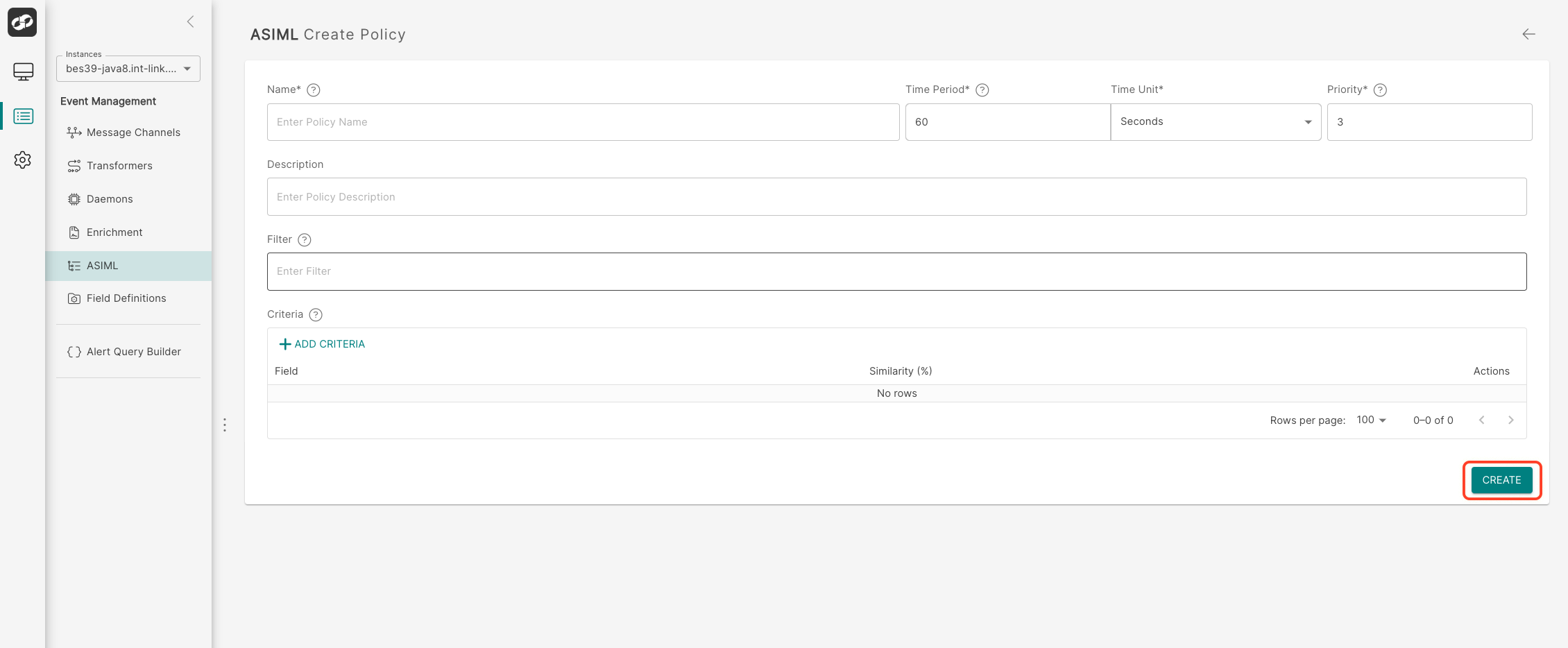
Task: Click the Enrichment document icon
Action: 74,232
